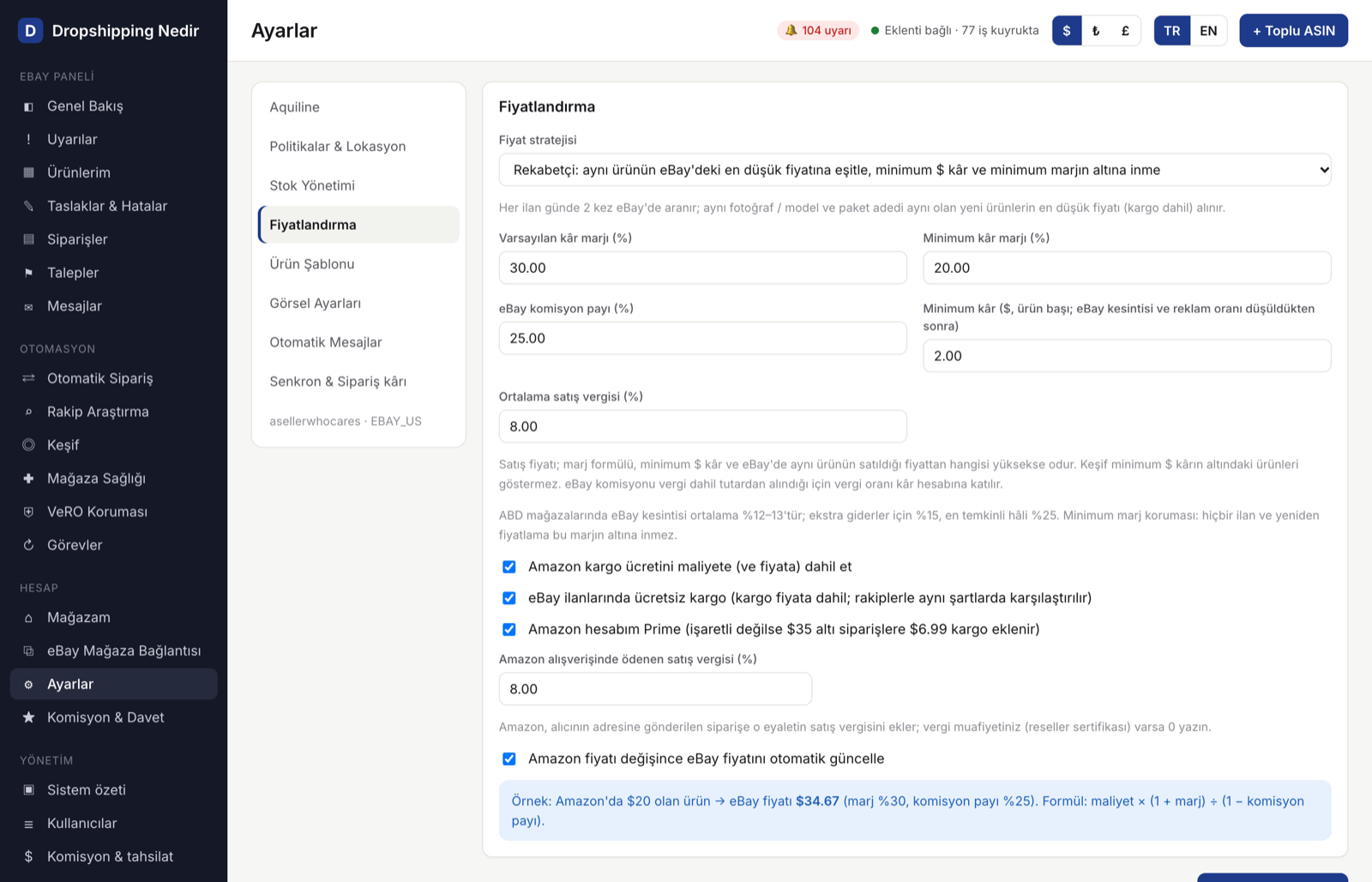Open Politikalar & Lokasyon settings tab

tap(358, 147)
